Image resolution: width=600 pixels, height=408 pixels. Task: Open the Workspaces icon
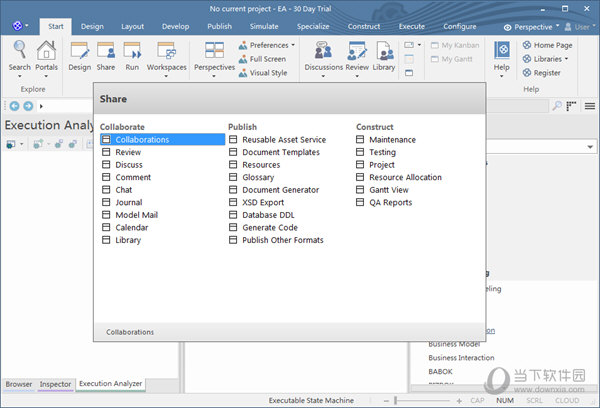[x=166, y=50]
